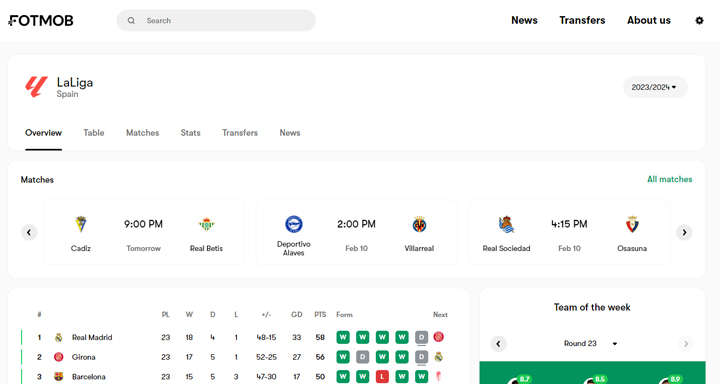Click Real Madrid's latest draw form badge
720x384 pixels.
tap(422, 338)
